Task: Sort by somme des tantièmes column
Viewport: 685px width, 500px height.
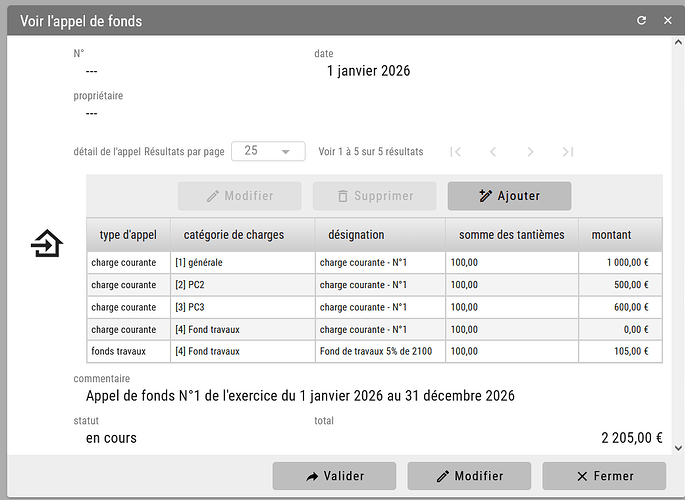Action: coord(512,235)
